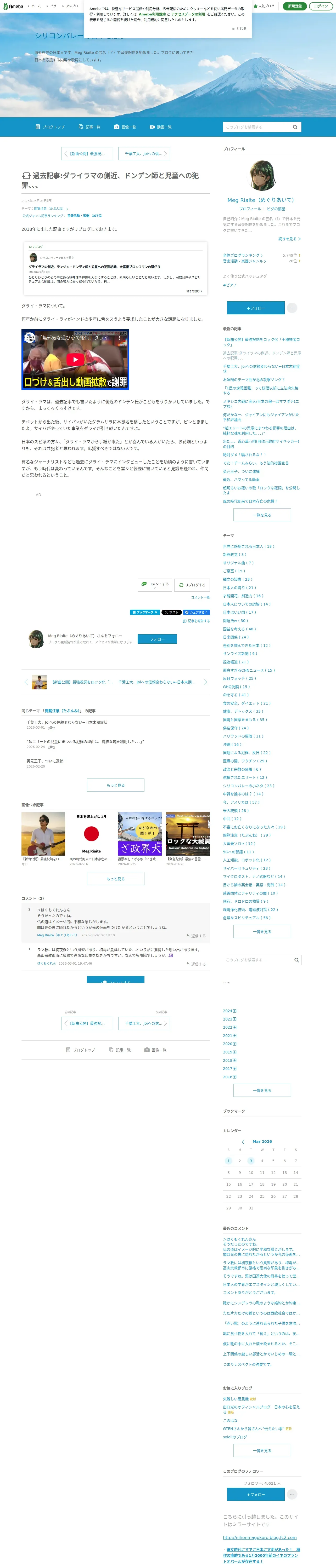
Task: Click ピグ in the top header menu
Action: point(53,6)
